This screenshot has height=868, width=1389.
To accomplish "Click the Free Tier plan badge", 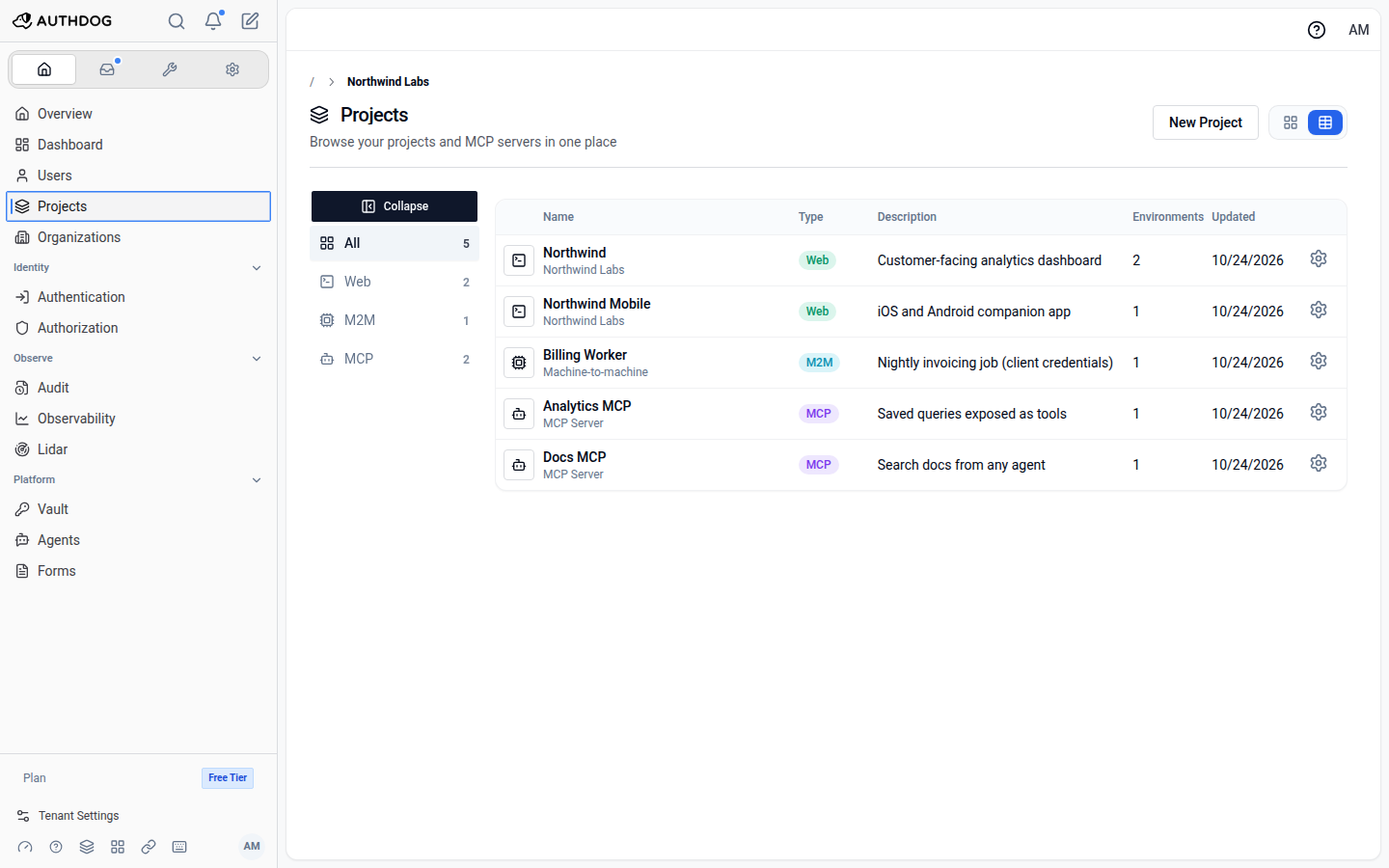I will coord(228,778).
